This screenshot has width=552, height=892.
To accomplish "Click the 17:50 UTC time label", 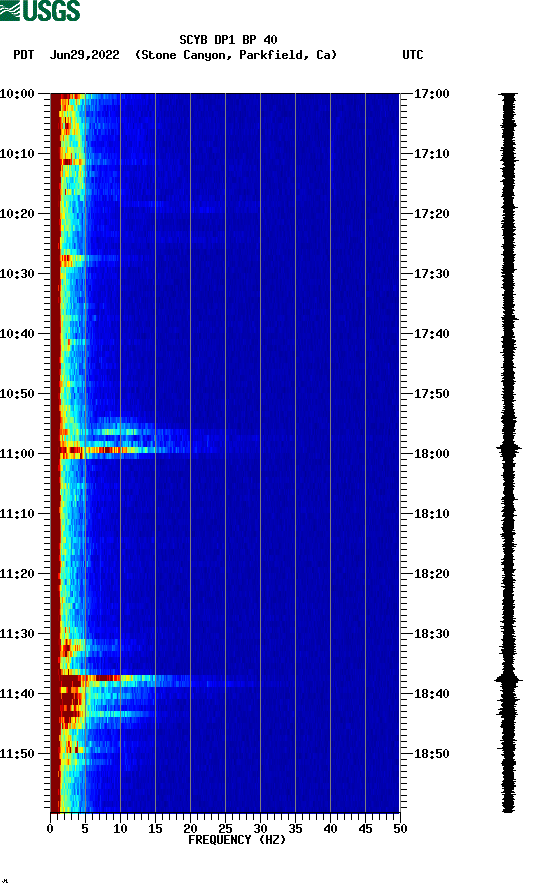I will (431, 394).
